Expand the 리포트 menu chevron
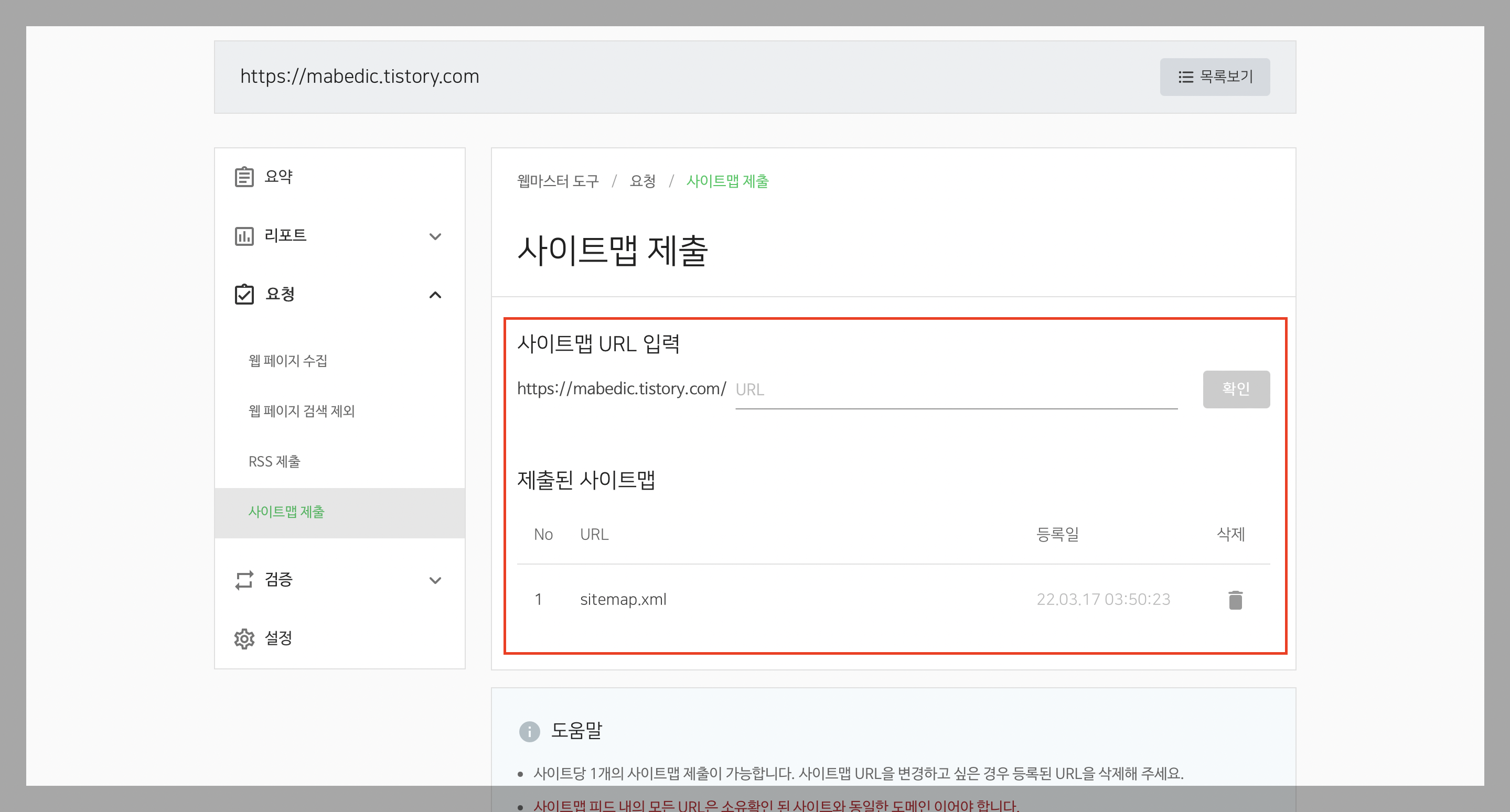Viewport: 1510px width, 812px height. (435, 236)
